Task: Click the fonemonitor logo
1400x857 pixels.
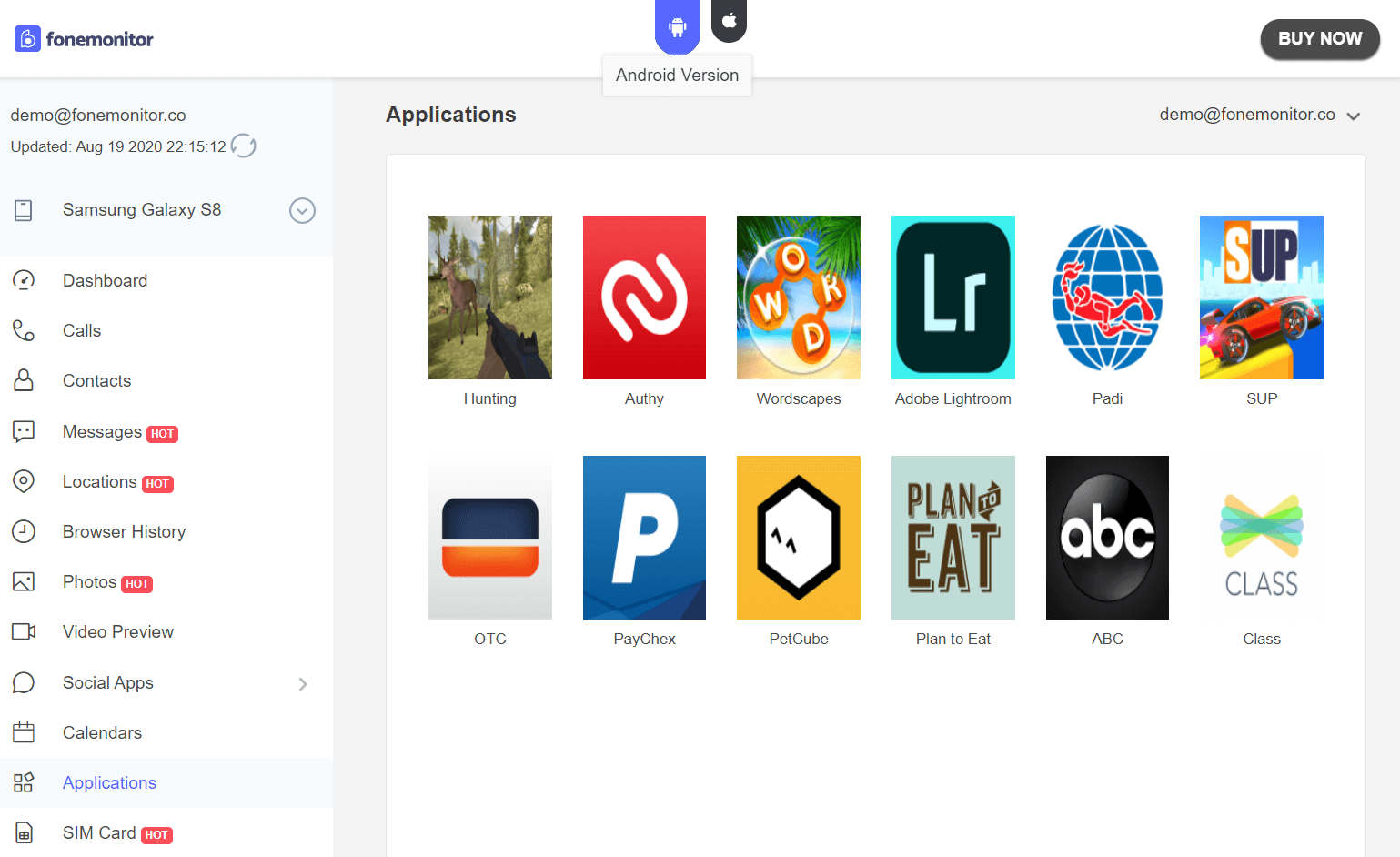Action: 84,39
